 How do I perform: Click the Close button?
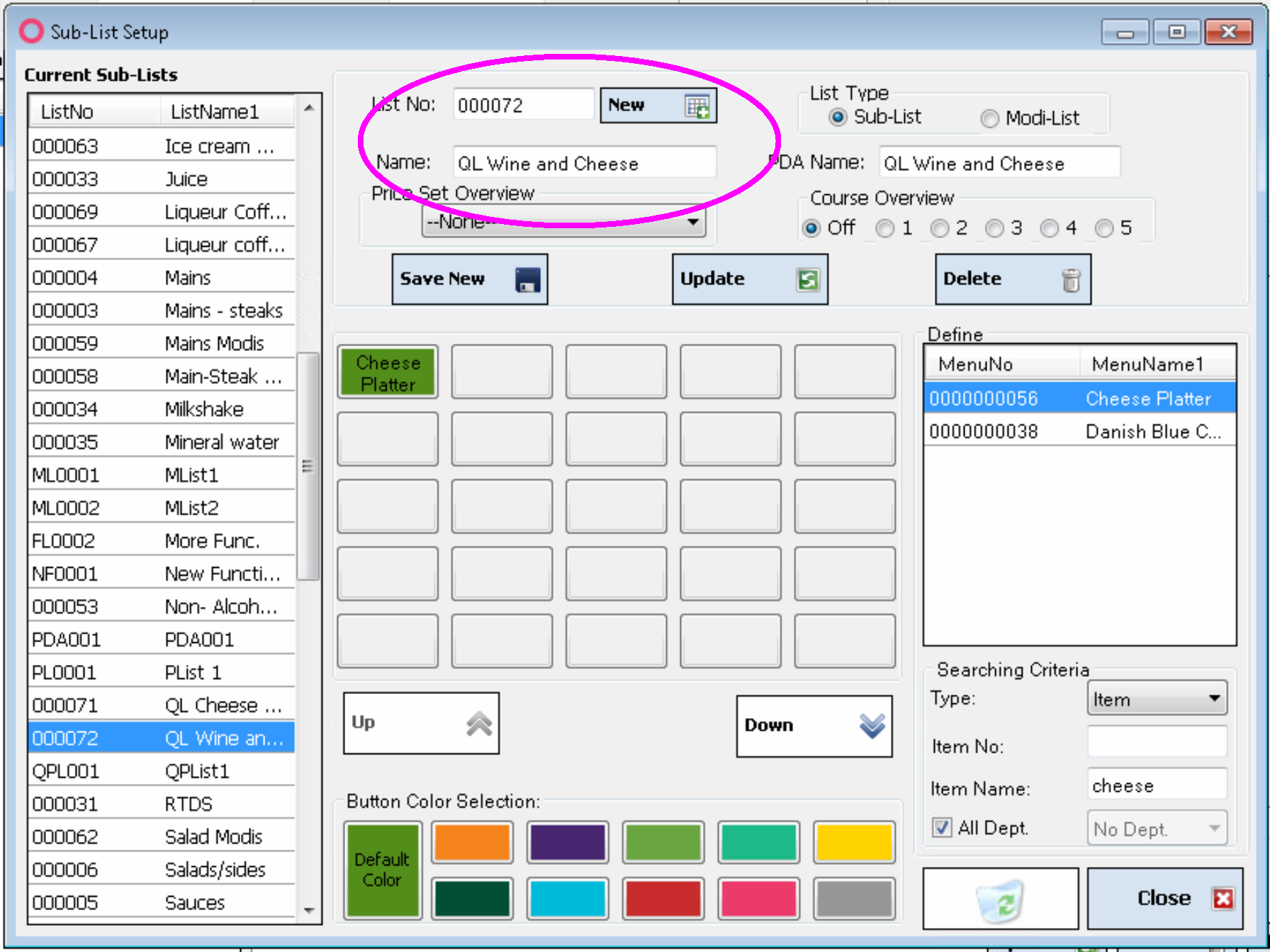(x=1164, y=898)
